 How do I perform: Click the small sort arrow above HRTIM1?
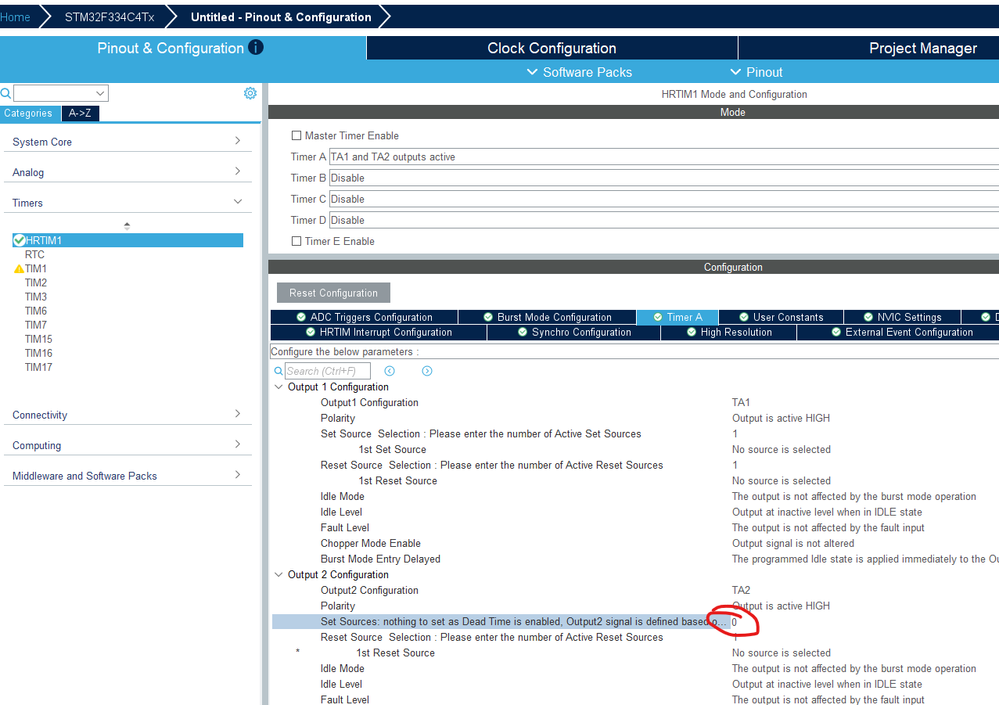(x=127, y=225)
